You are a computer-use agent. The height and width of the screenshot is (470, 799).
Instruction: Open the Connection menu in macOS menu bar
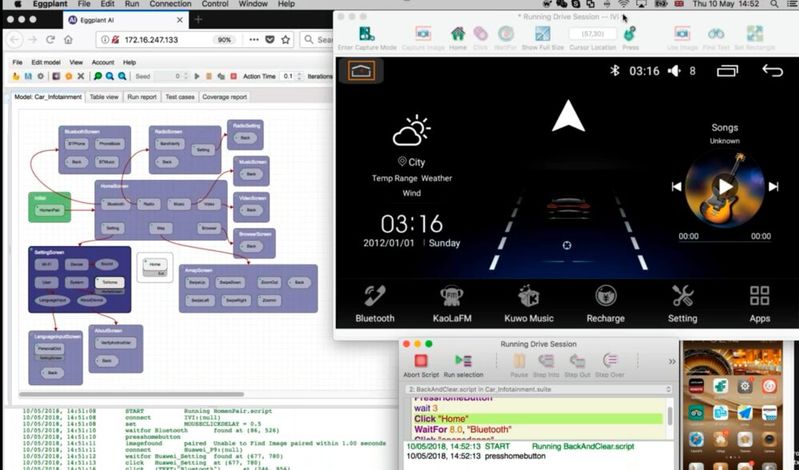pyautogui.click(x=170, y=4)
